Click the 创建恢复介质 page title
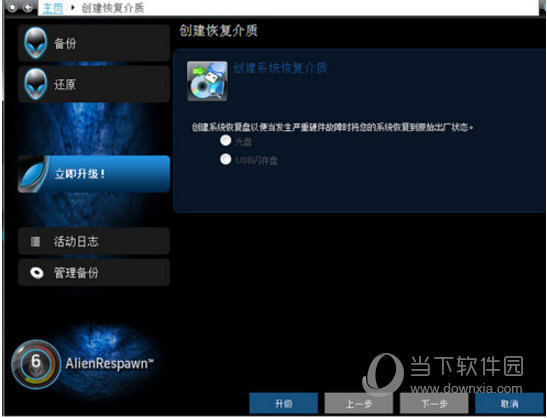 [x=218, y=31]
